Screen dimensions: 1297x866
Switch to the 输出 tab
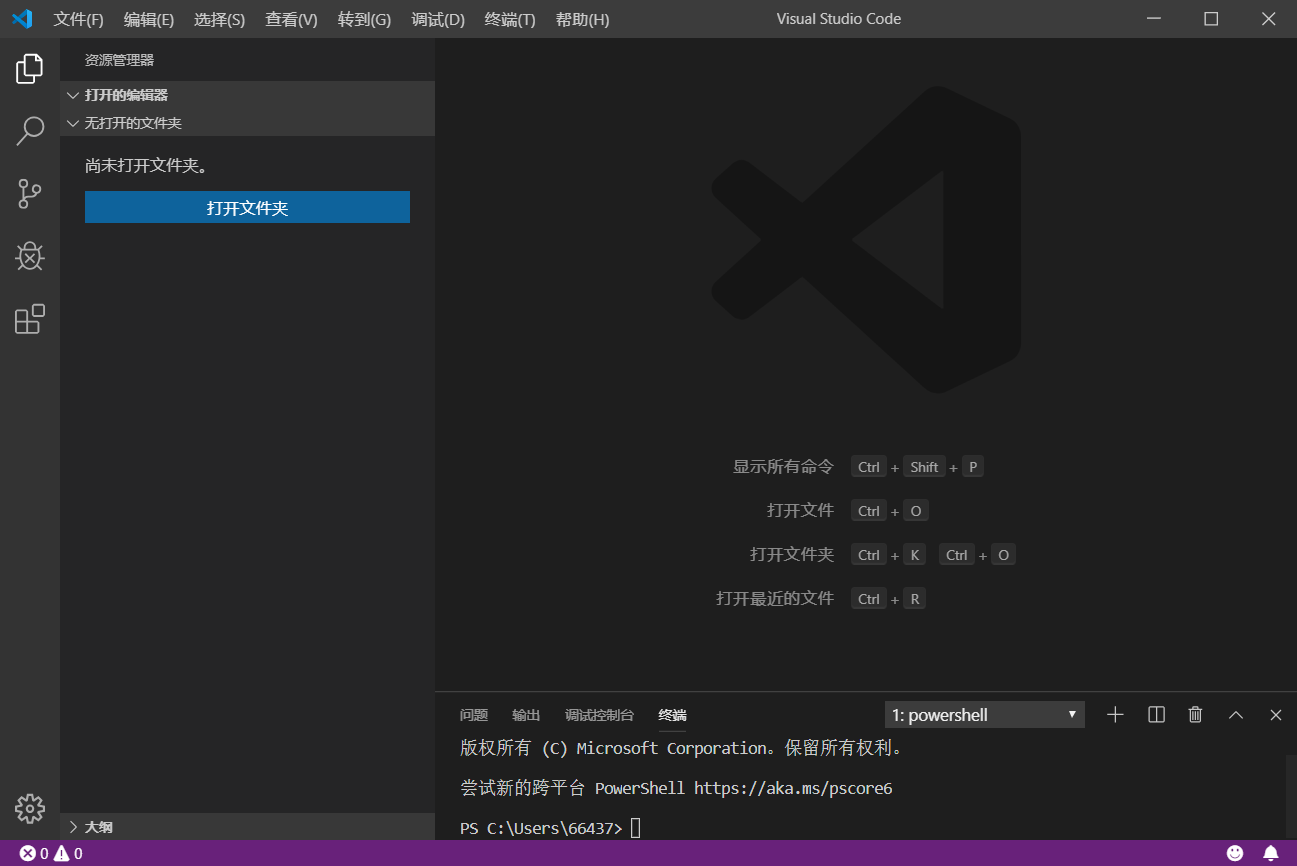click(526, 715)
